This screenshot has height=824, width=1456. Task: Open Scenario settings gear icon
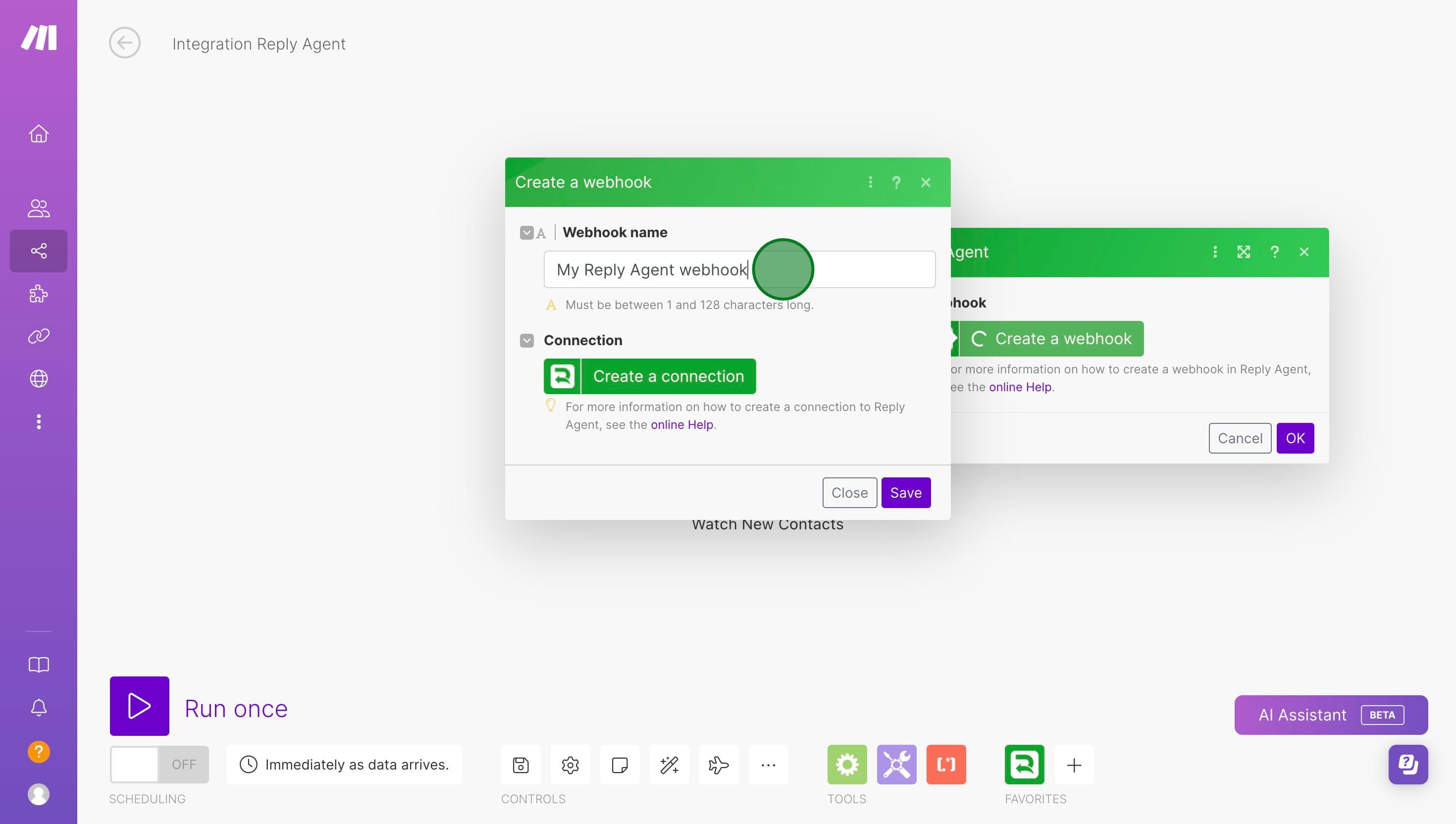(571, 765)
